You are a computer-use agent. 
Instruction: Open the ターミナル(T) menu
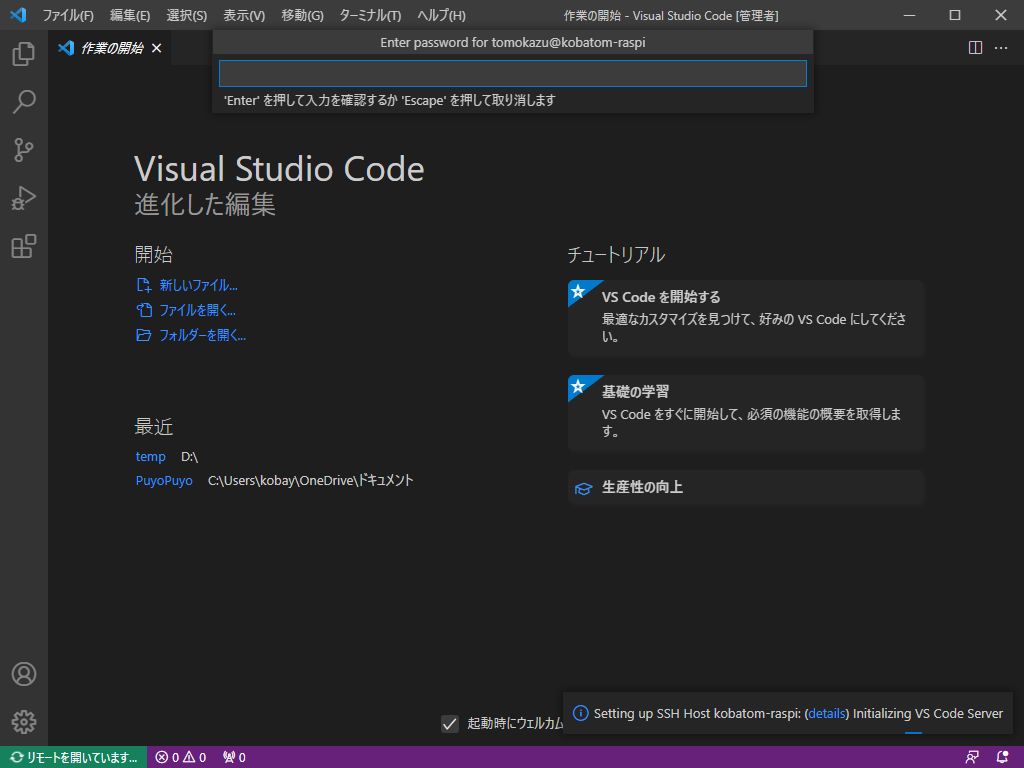[x=370, y=15]
